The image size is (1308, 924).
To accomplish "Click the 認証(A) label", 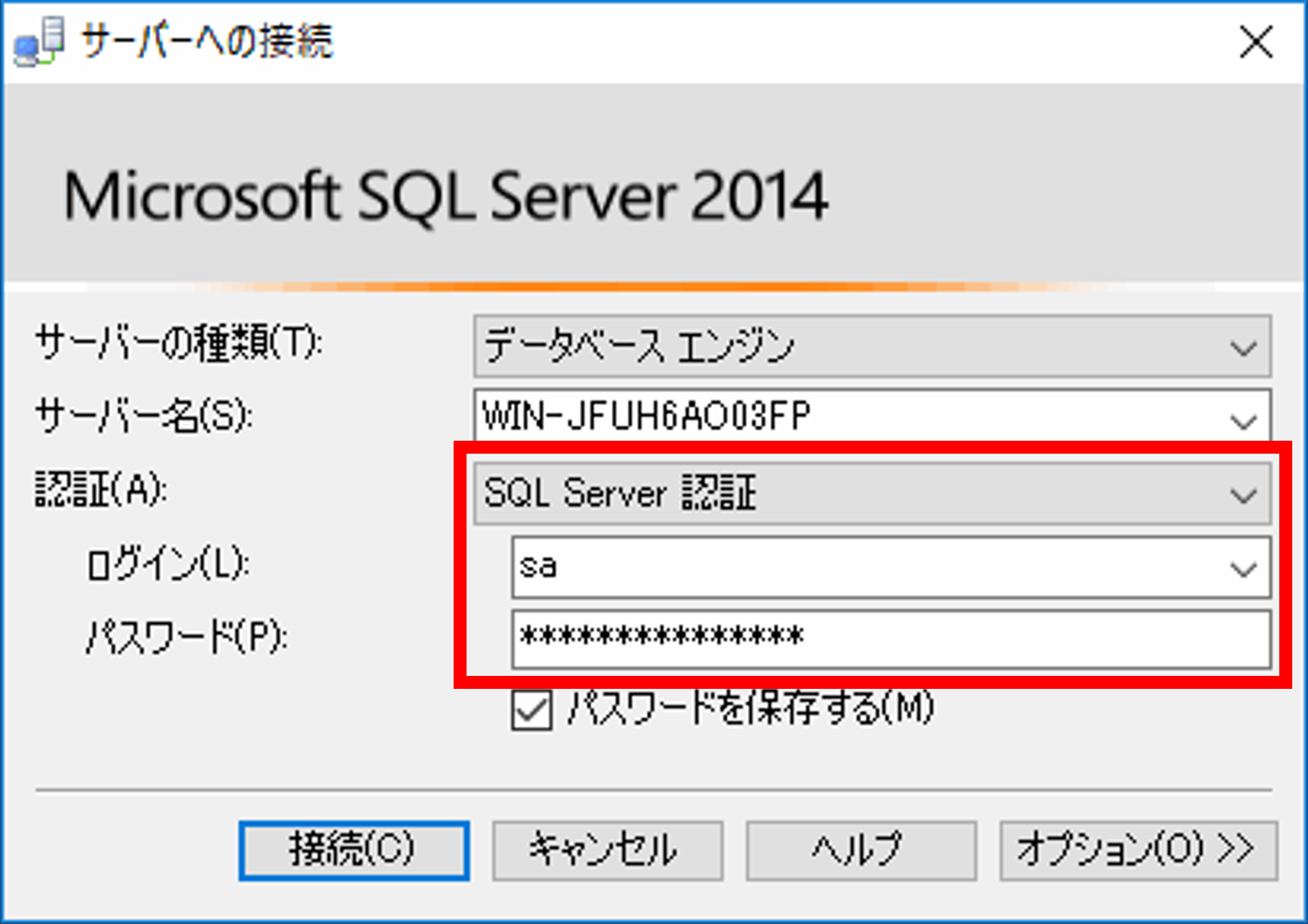I will click(x=101, y=490).
